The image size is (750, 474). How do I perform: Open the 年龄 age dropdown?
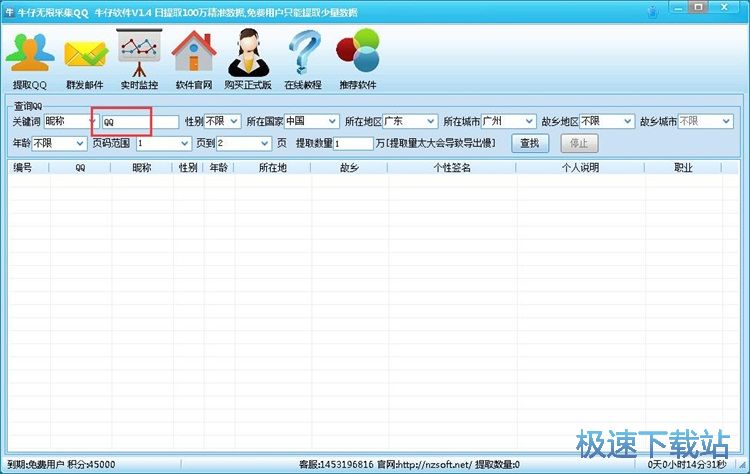tap(59, 143)
